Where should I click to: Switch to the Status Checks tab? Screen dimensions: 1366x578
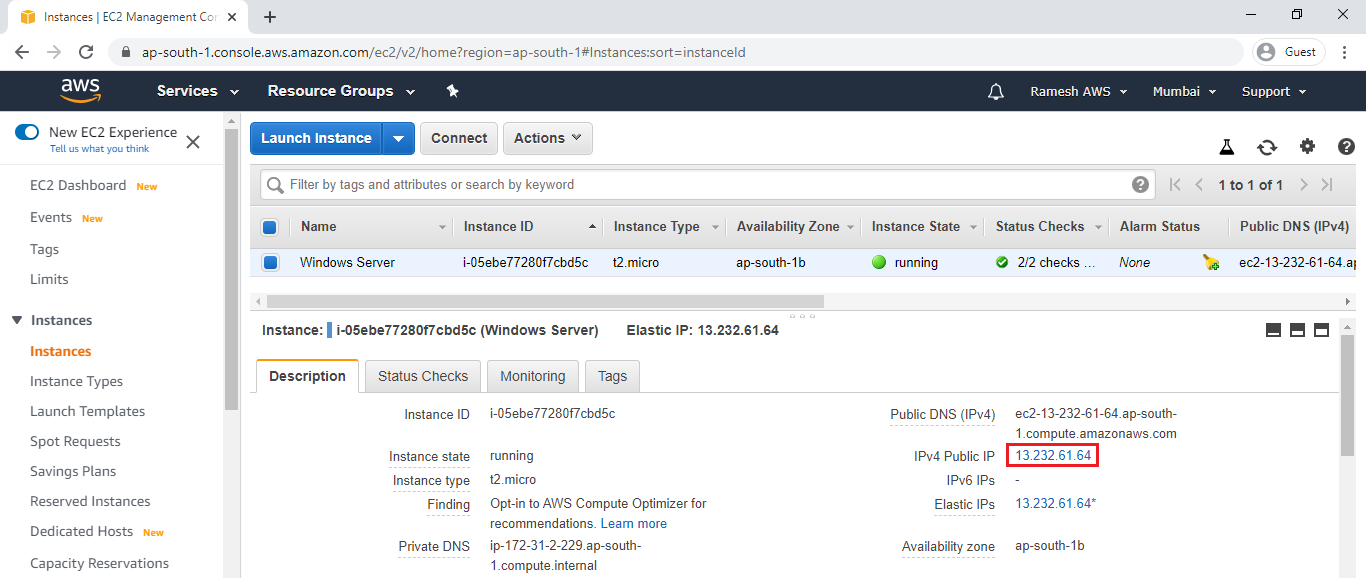tap(423, 376)
